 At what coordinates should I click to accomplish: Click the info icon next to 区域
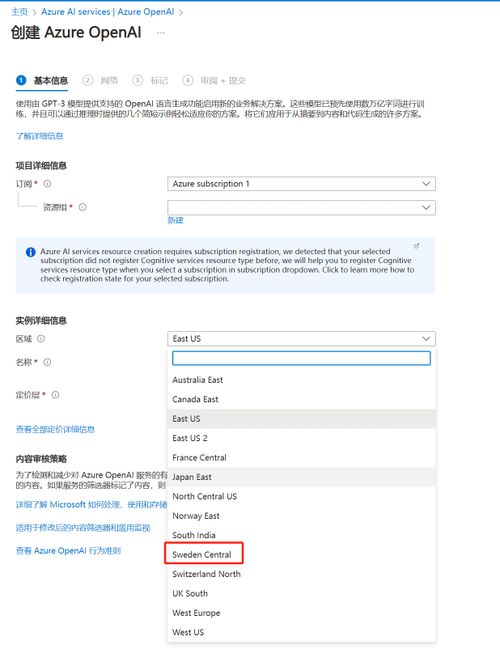[x=41, y=339]
